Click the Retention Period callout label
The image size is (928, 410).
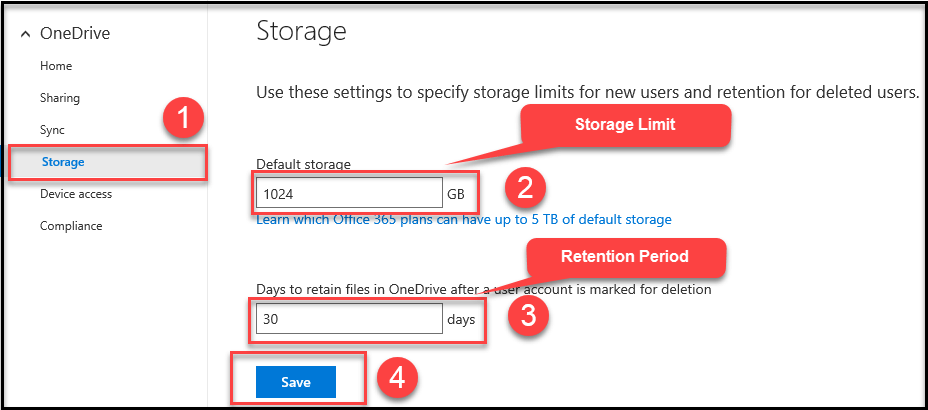[x=624, y=257]
